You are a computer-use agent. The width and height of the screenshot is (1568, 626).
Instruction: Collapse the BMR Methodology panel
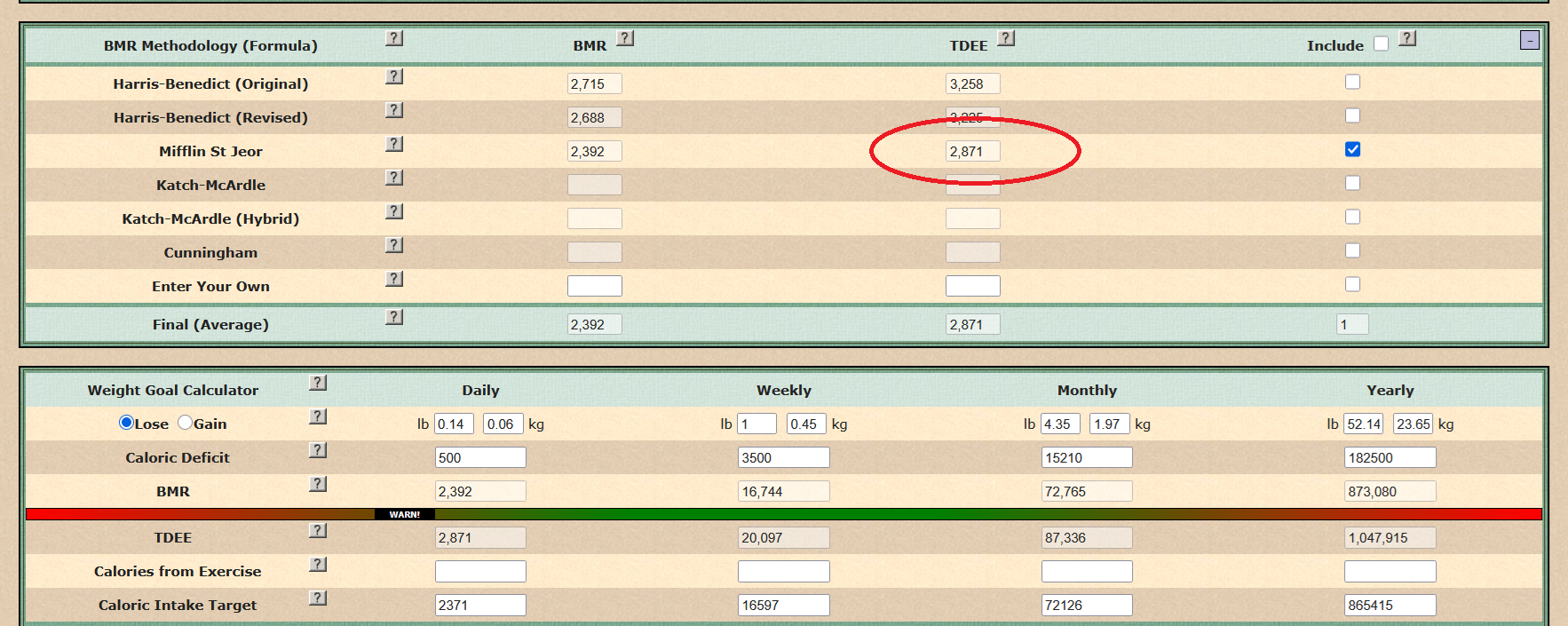click(1529, 40)
